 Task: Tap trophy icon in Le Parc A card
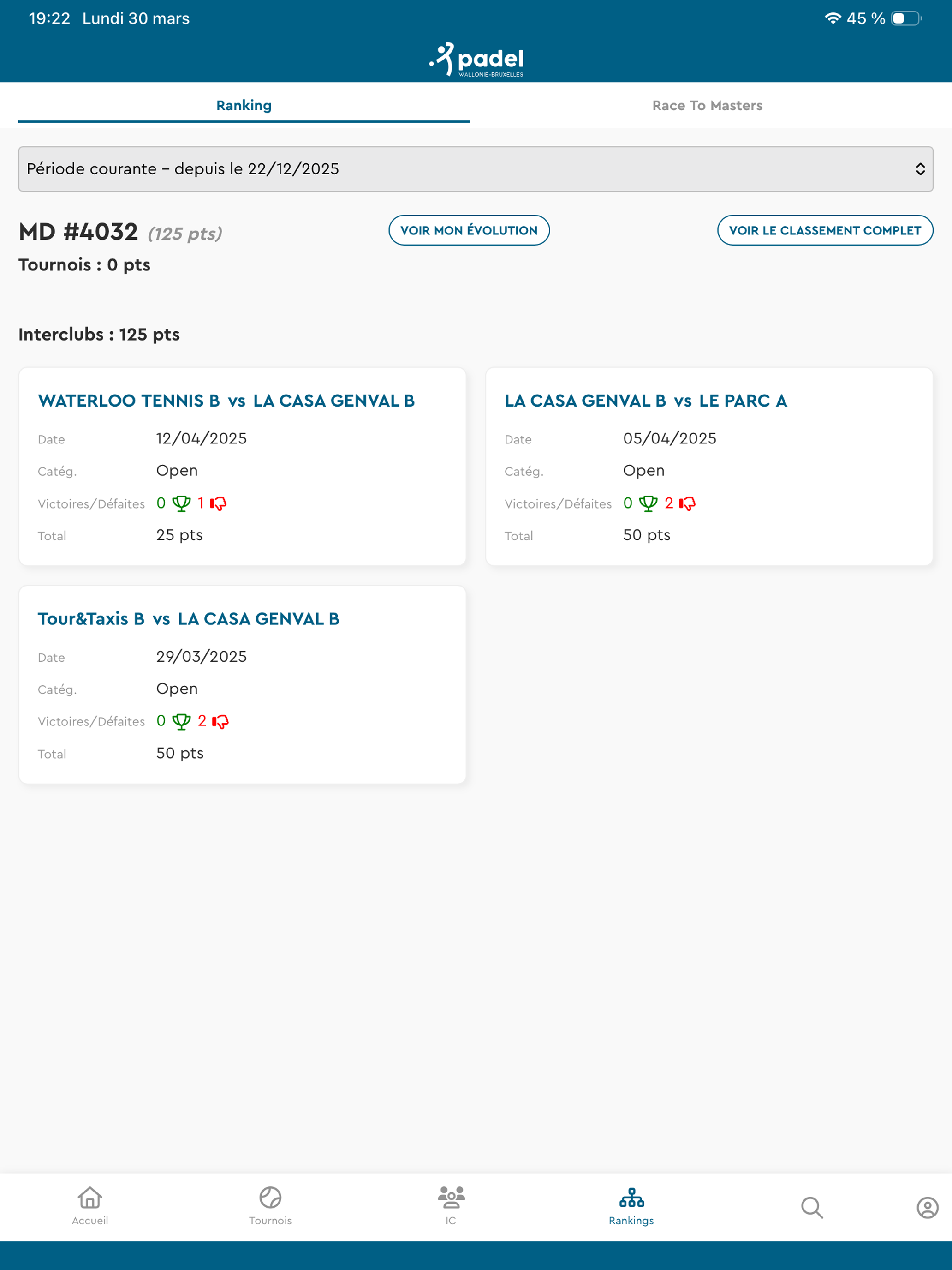click(649, 503)
